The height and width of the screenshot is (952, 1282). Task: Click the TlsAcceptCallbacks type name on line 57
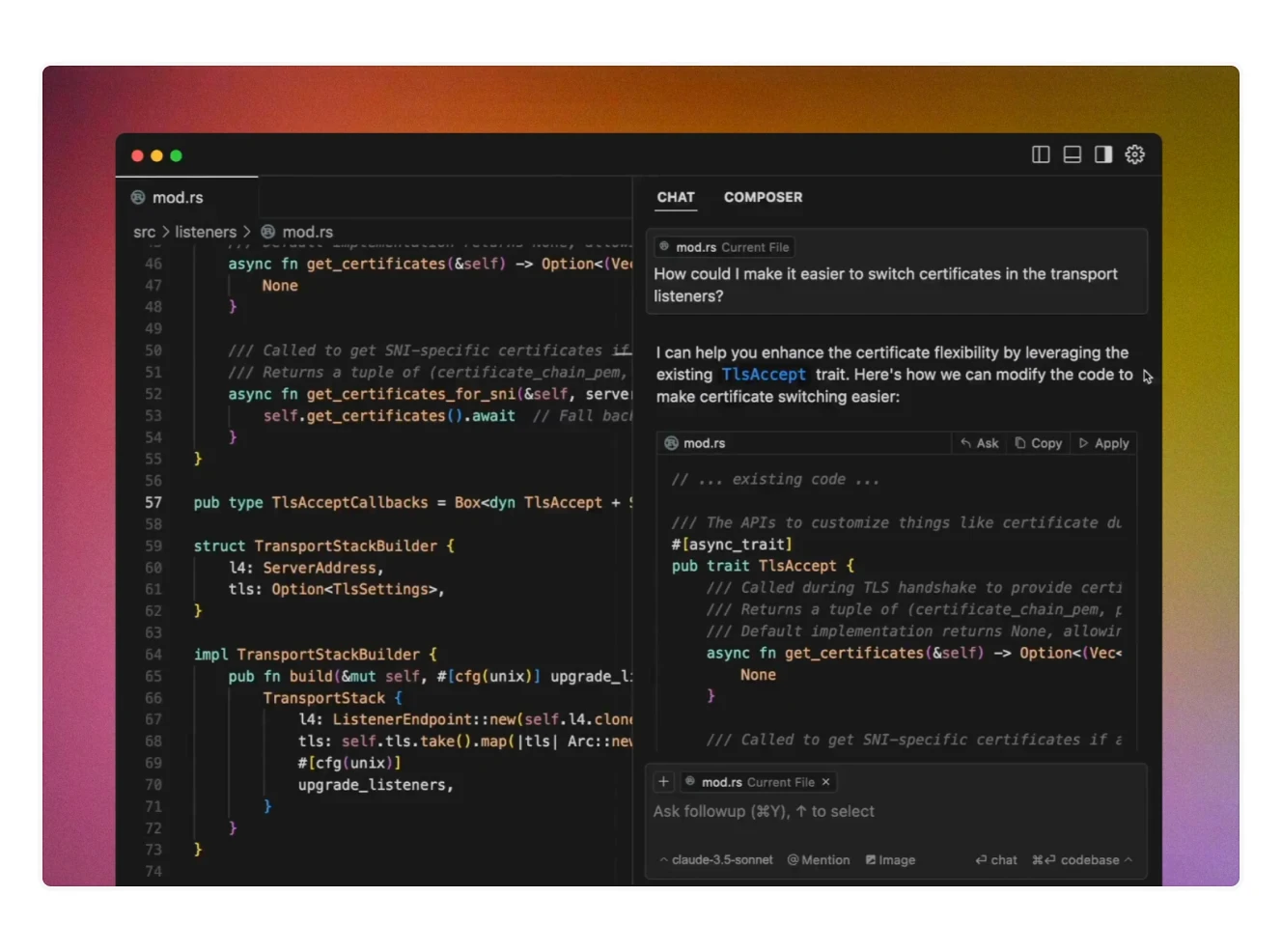coord(349,502)
